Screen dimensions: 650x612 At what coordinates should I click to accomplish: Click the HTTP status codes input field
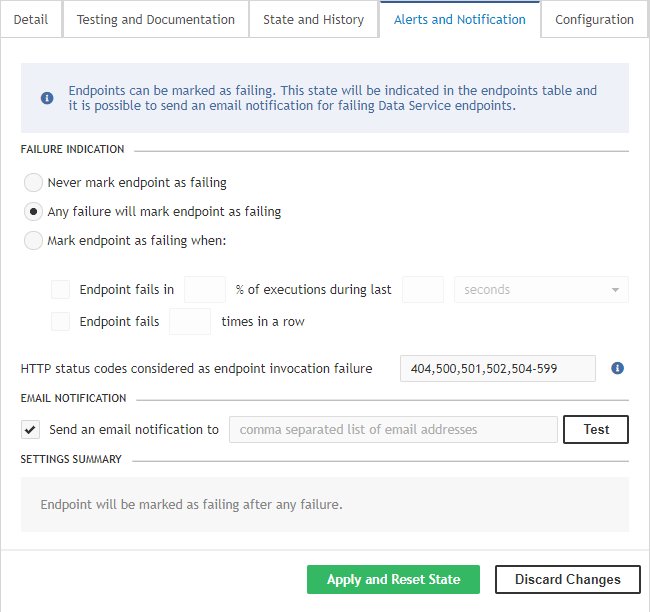pyautogui.click(x=497, y=368)
